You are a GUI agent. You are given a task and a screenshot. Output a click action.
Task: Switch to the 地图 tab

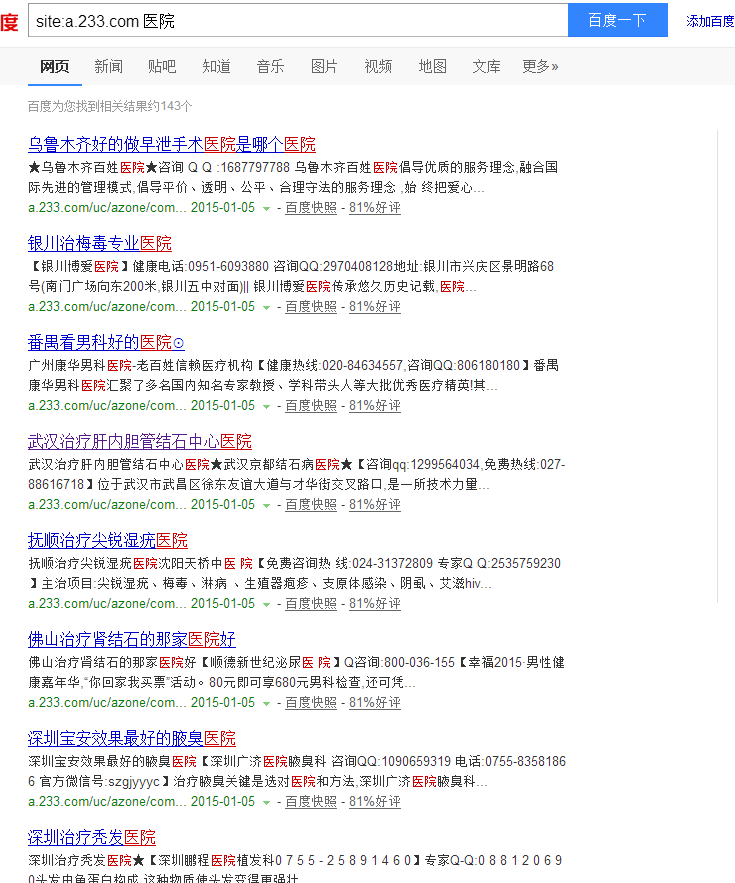click(433, 66)
